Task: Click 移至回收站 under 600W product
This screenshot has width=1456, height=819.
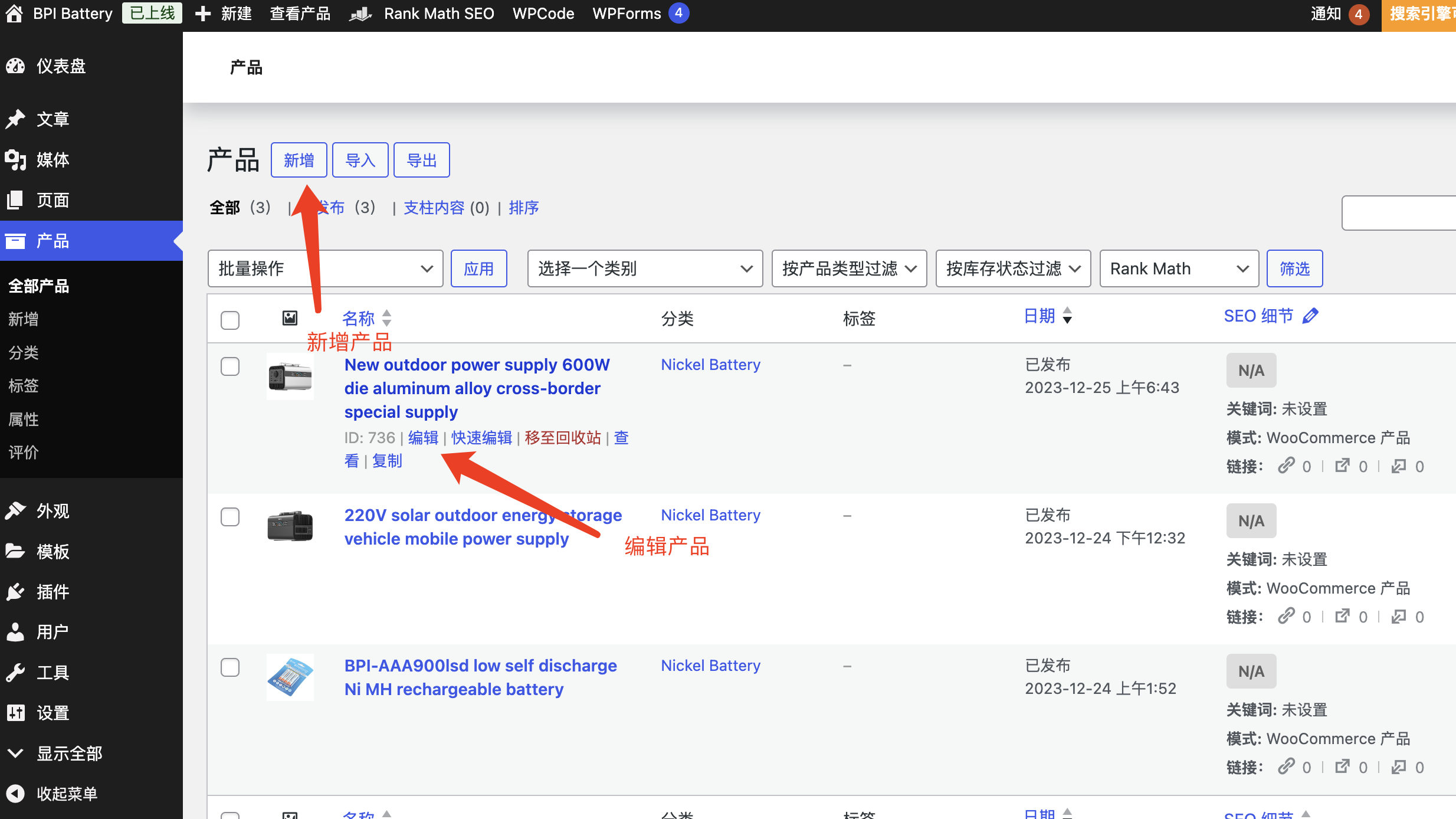Action: click(x=563, y=438)
